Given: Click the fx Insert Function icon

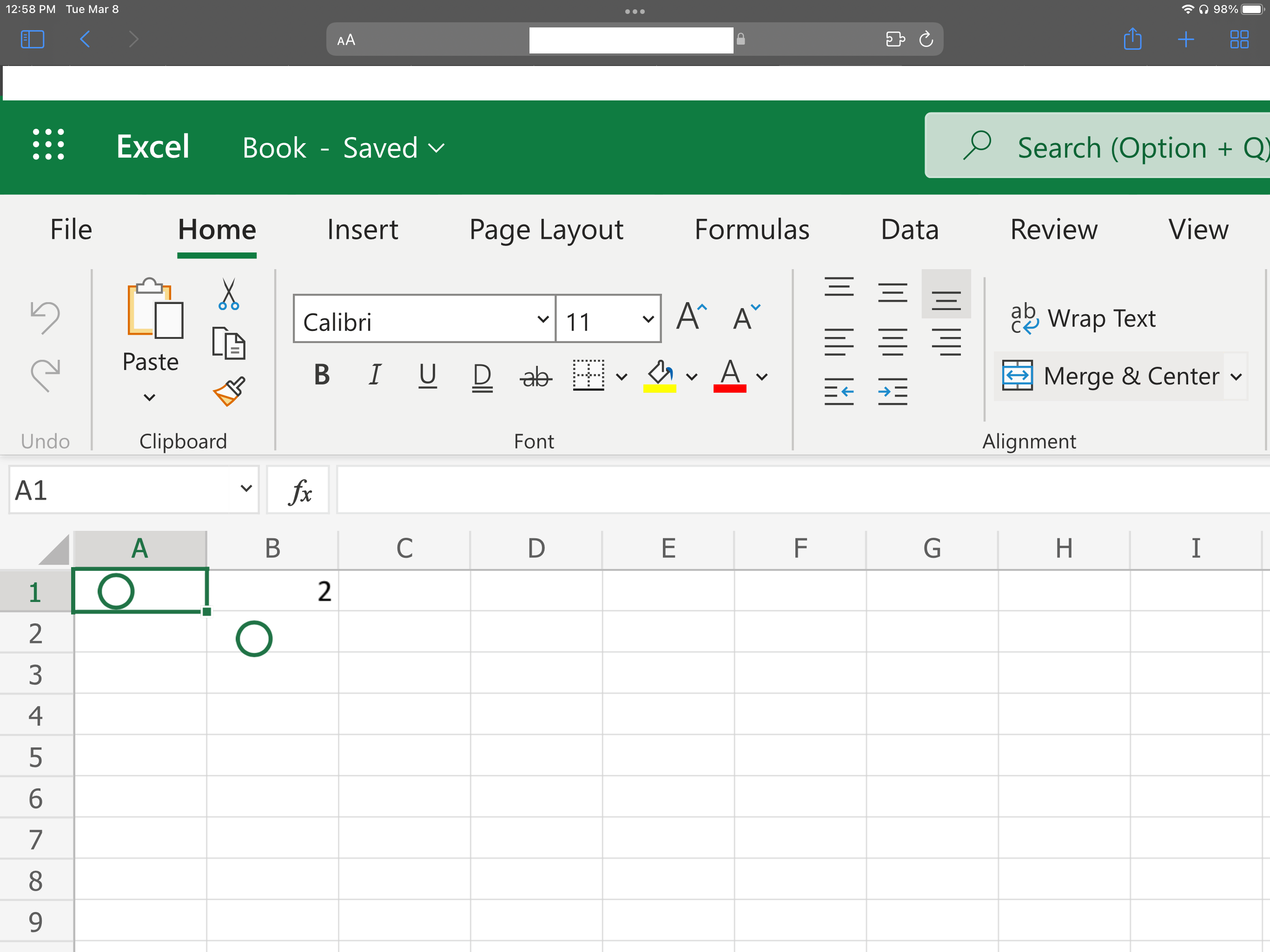Looking at the screenshot, I should click(299, 491).
